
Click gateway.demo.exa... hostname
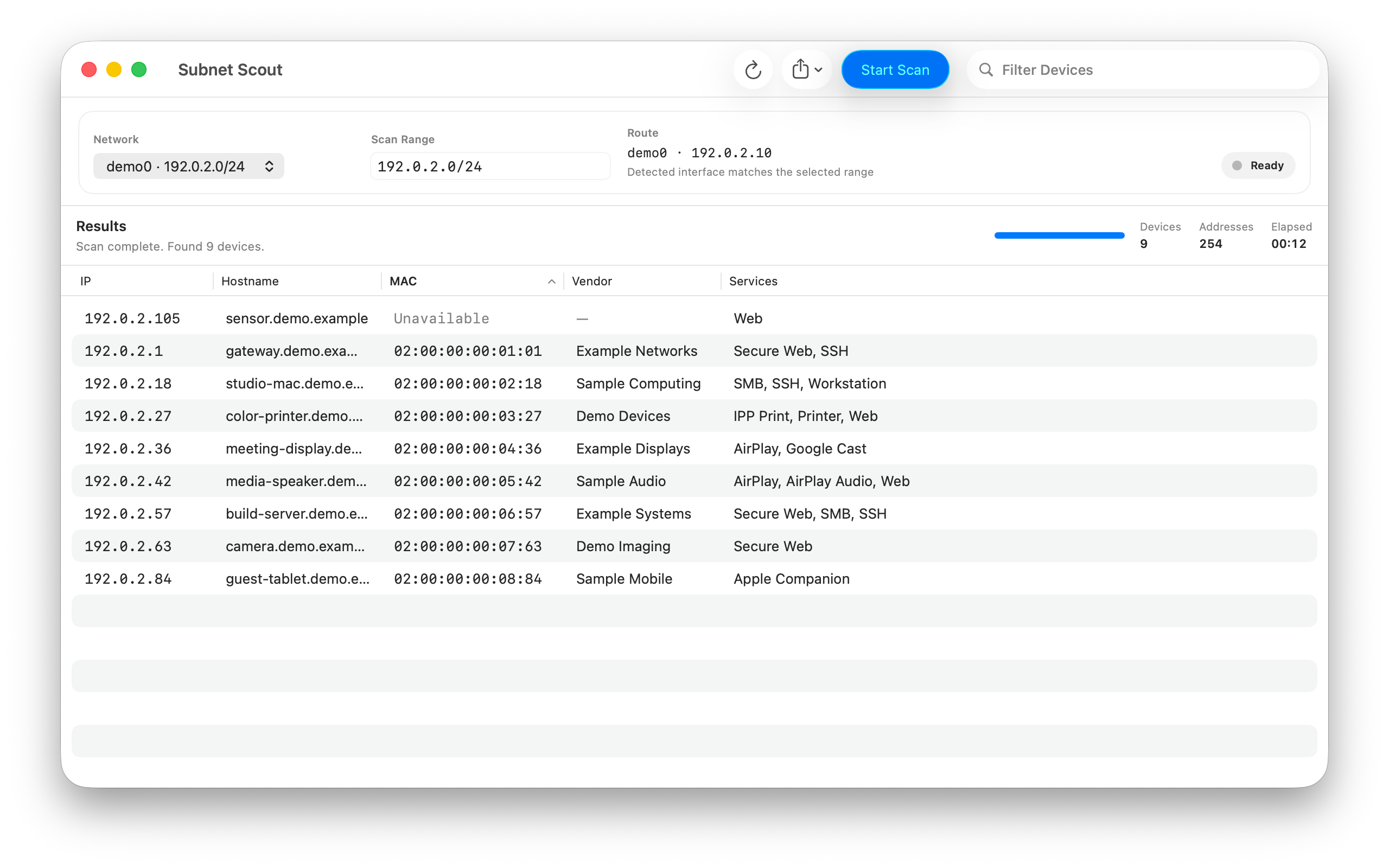pos(291,351)
